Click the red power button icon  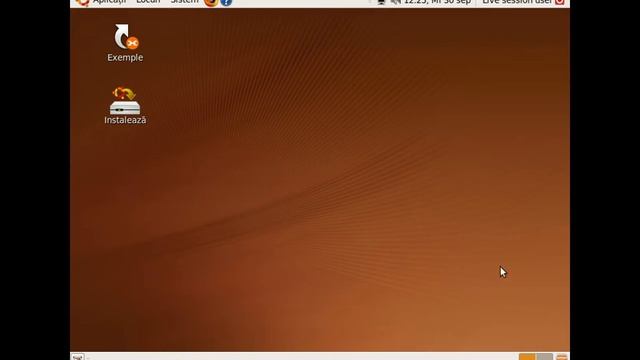tap(560, 2)
